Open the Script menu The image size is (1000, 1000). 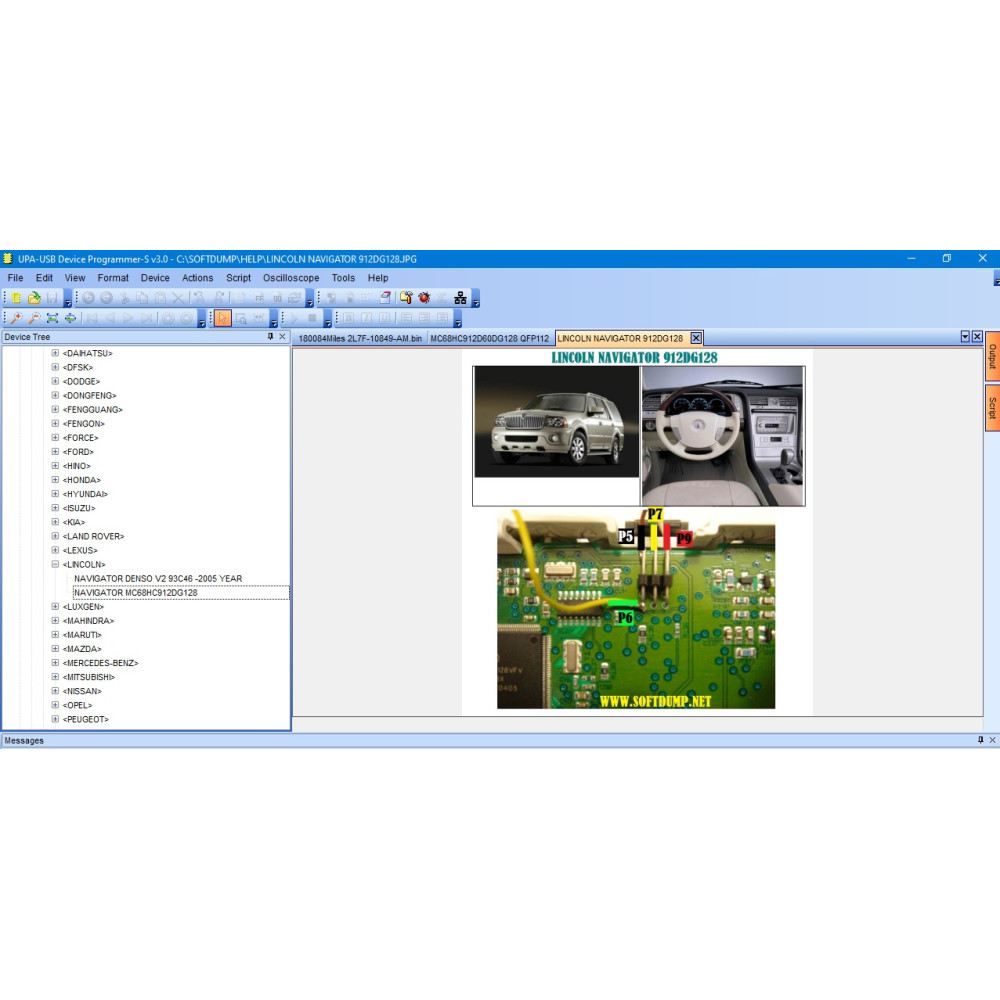[239, 278]
